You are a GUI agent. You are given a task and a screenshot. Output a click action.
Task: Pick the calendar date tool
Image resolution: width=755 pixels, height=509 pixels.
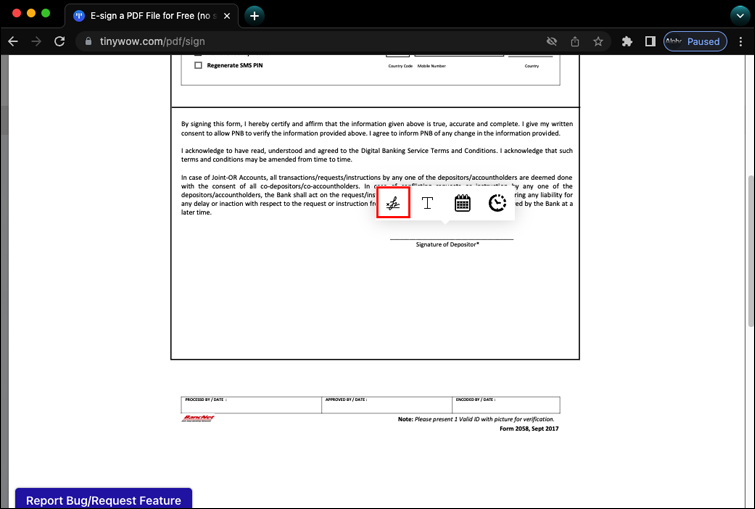(462, 203)
